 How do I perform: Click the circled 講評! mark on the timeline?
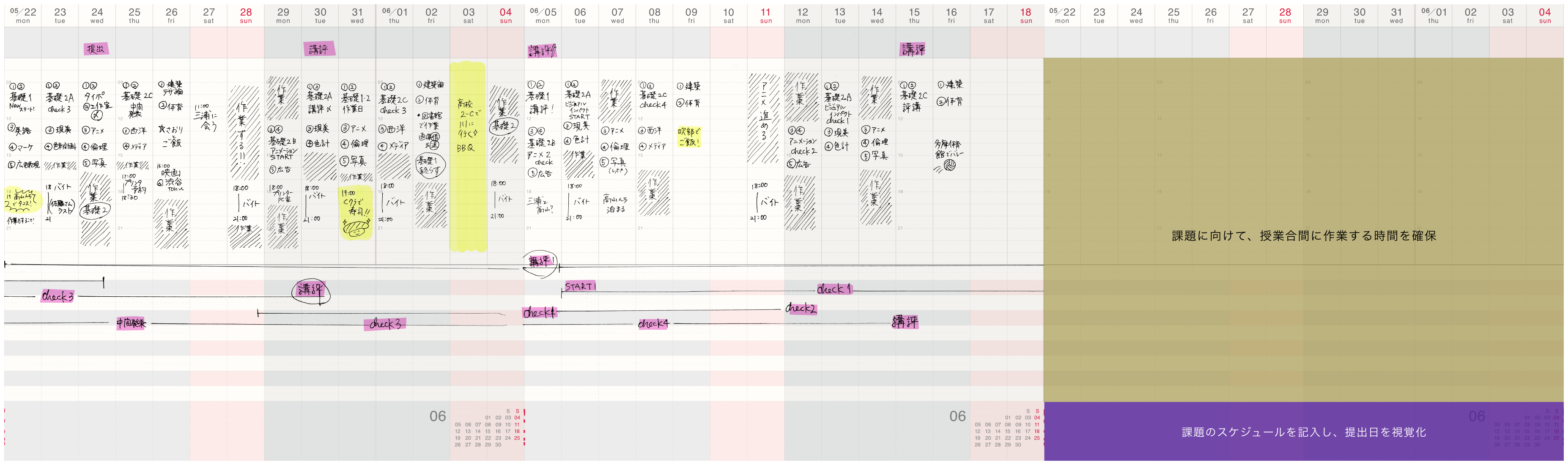click(540, 263)
